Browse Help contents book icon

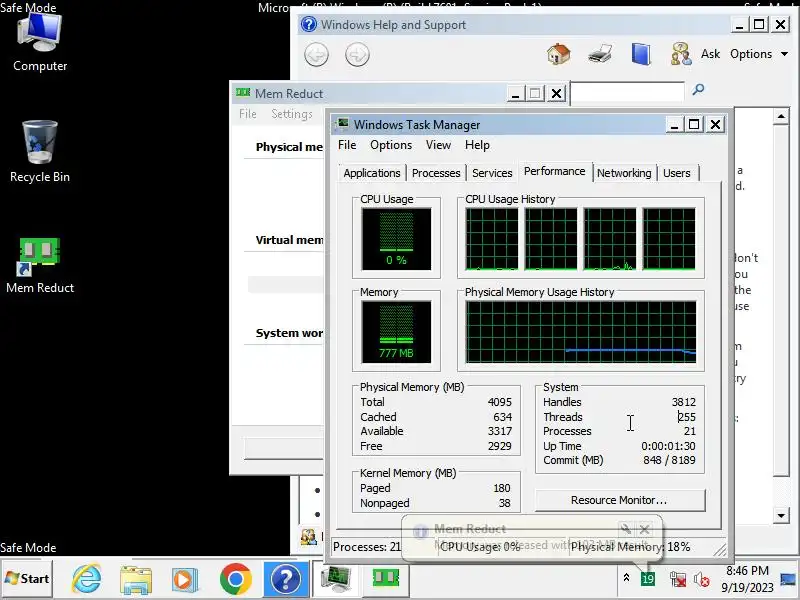click(641, 54)
